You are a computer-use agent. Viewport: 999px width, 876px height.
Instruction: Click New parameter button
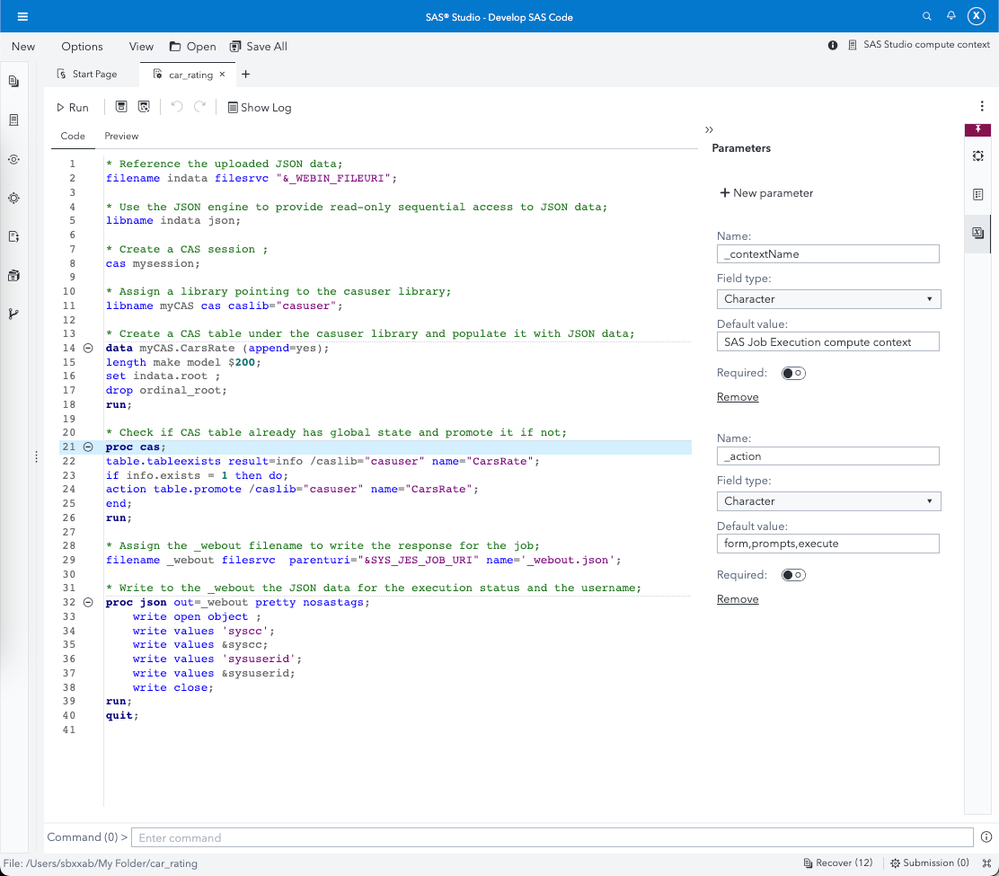(x=767, y=193)
